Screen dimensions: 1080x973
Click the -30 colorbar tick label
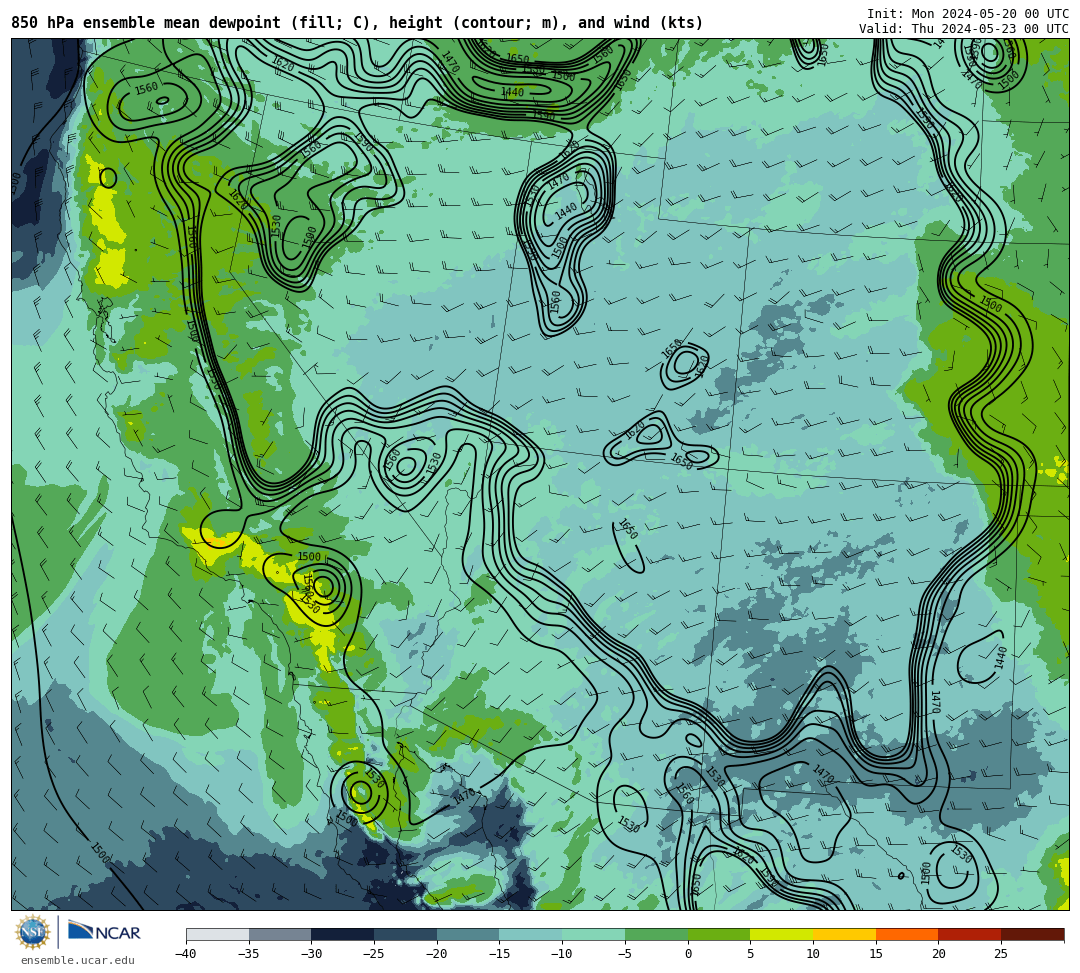point(311,954)
